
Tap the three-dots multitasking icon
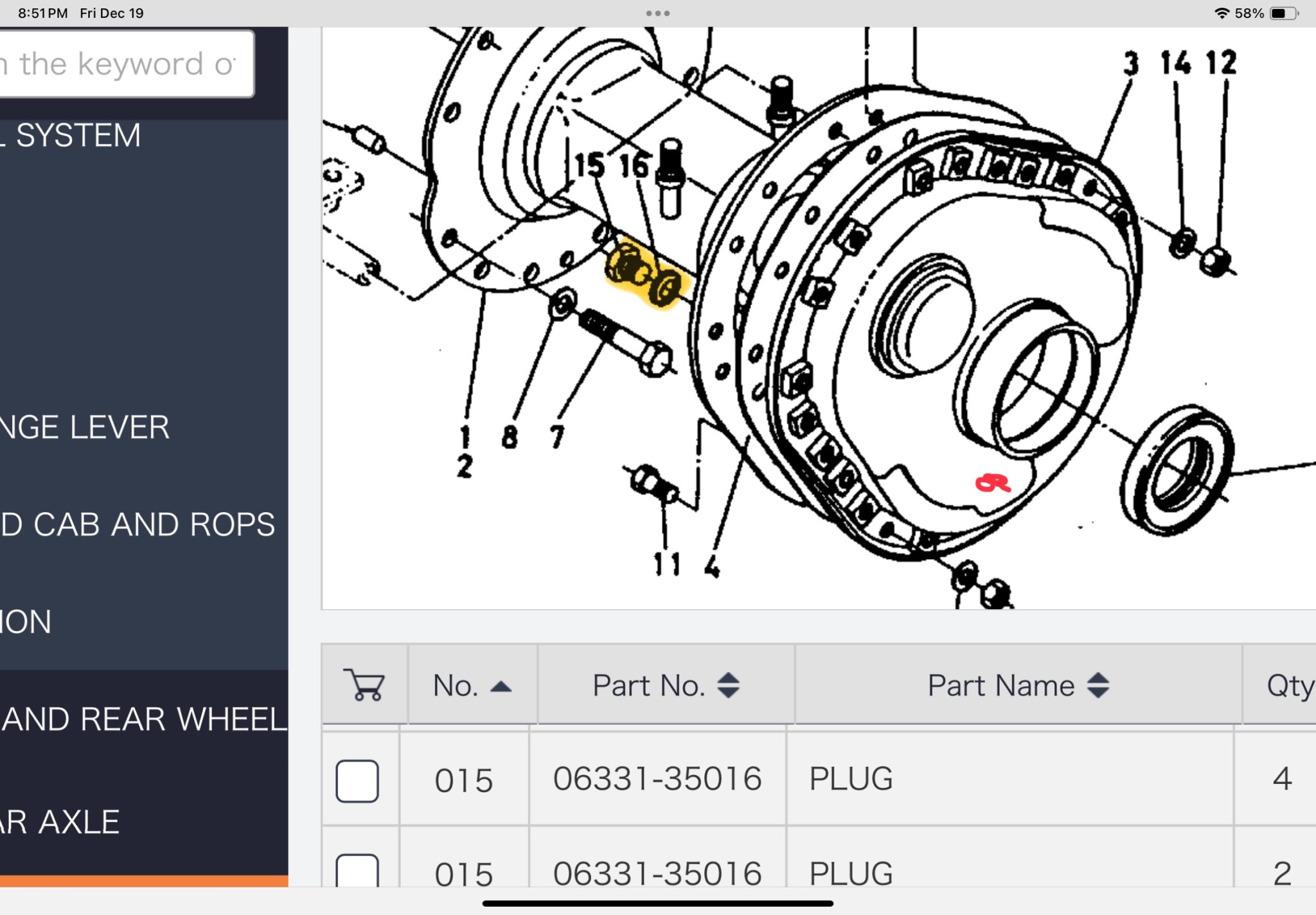click(657, 13)
